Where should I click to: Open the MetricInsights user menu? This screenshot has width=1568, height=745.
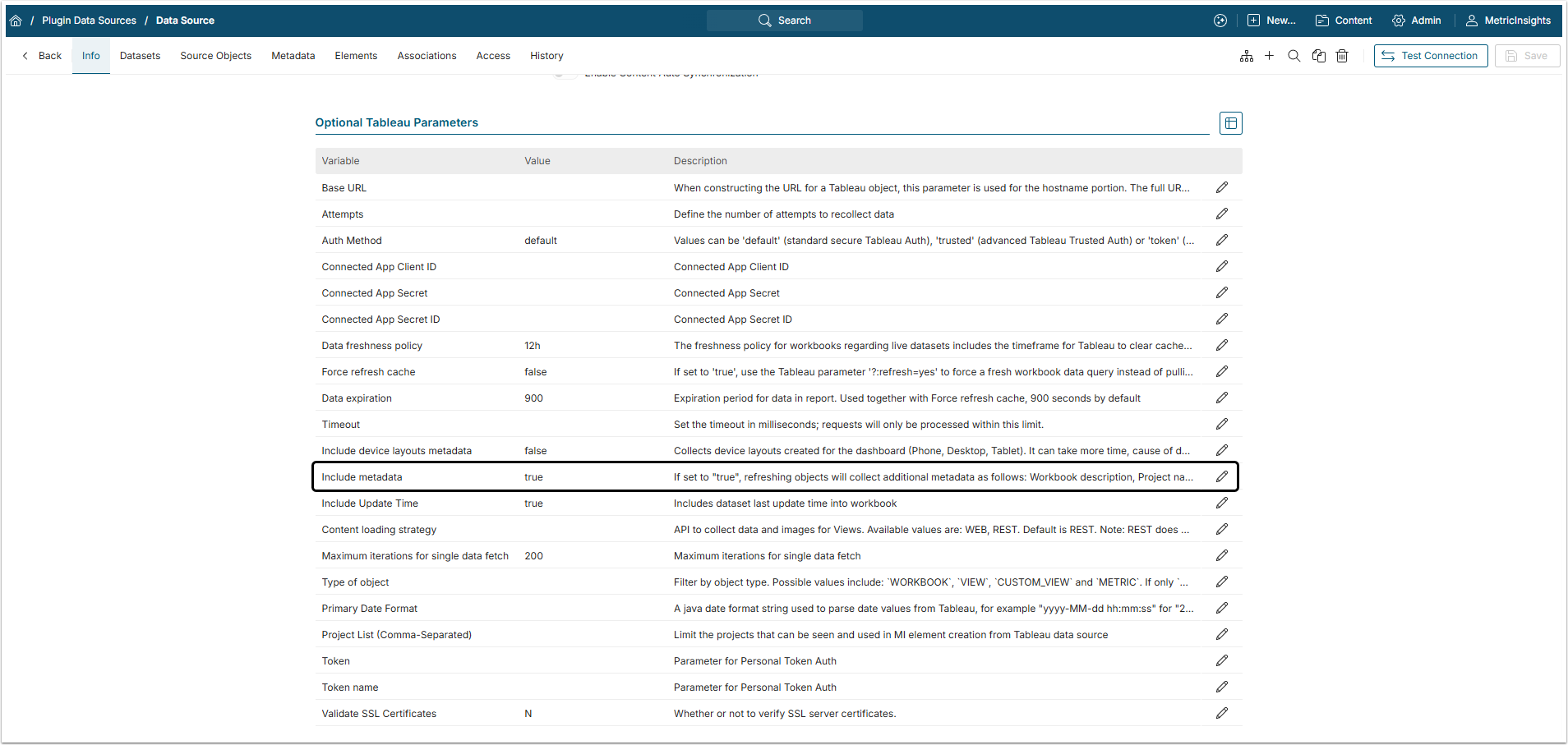point(1508,21)
